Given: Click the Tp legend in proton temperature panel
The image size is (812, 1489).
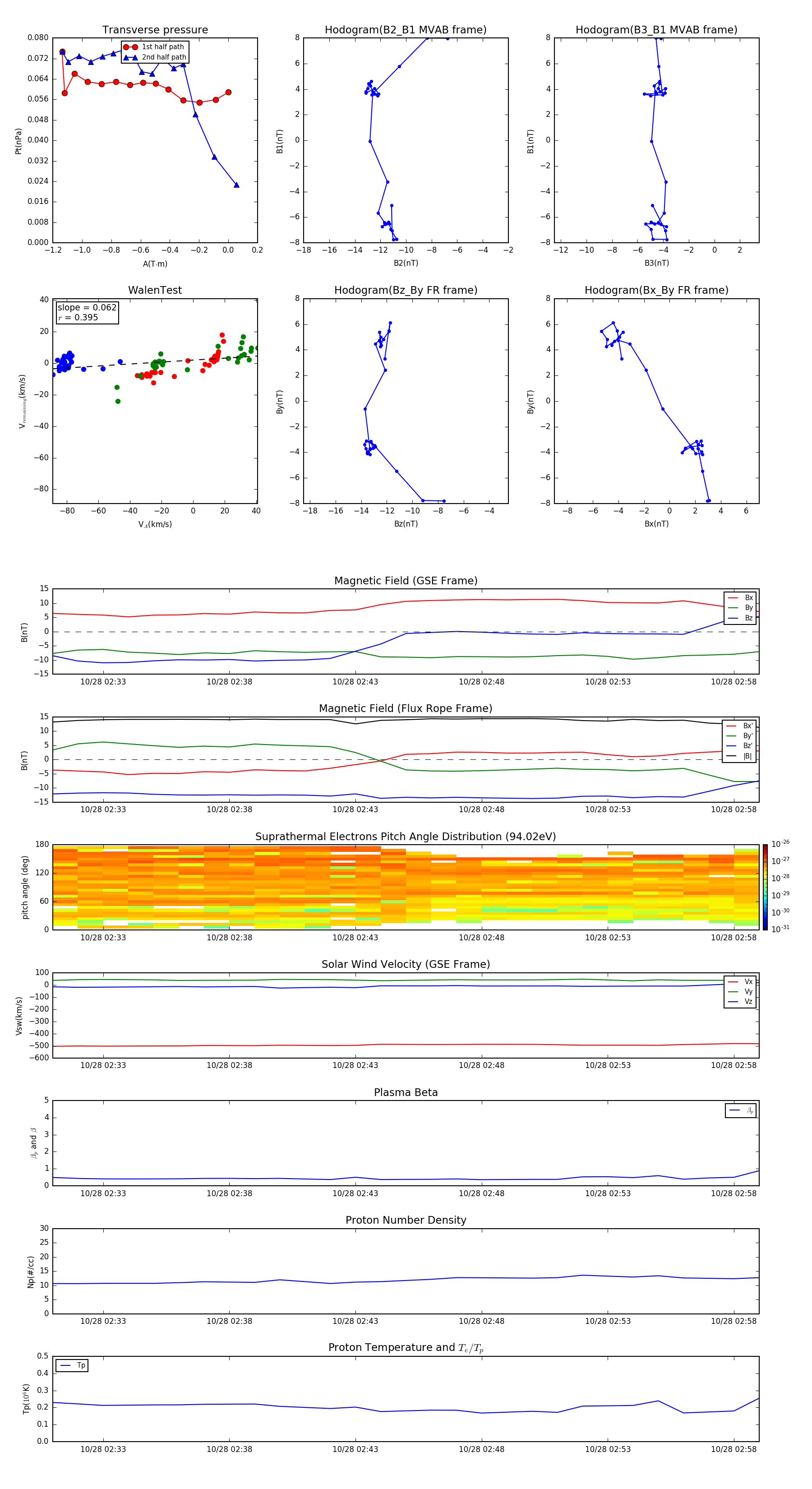Looking at the screenshot, I should [x=72, y=1365].
